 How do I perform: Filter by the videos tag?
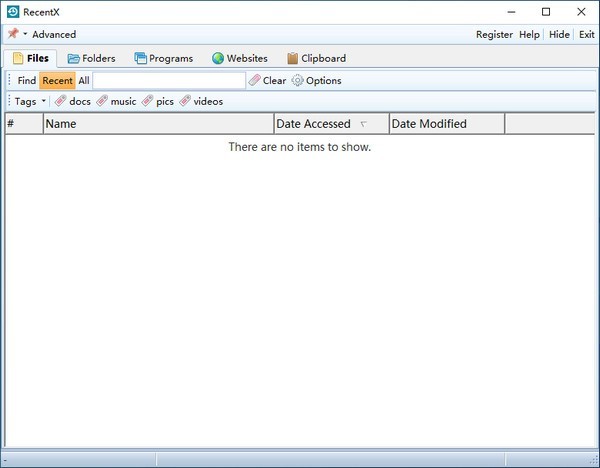pos(201,101)
